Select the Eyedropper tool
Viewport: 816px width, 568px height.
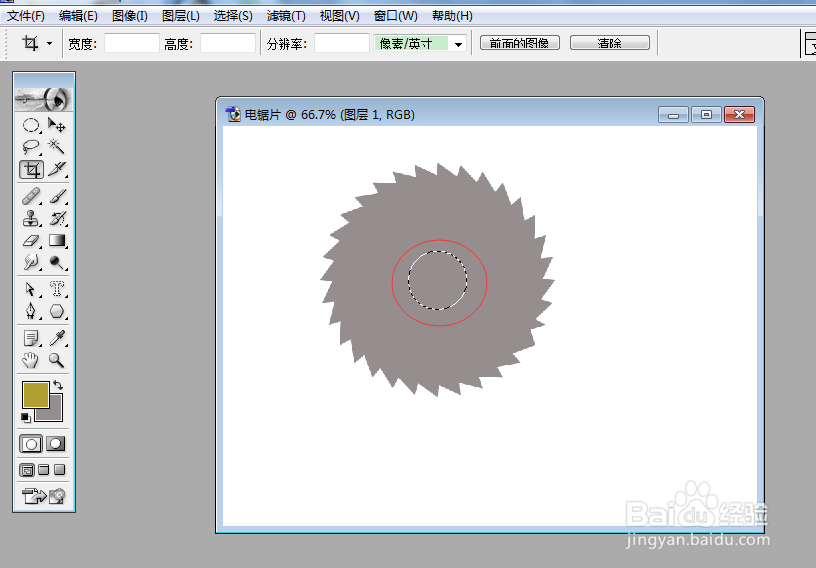pyautogui.click(x=57, y=338)
